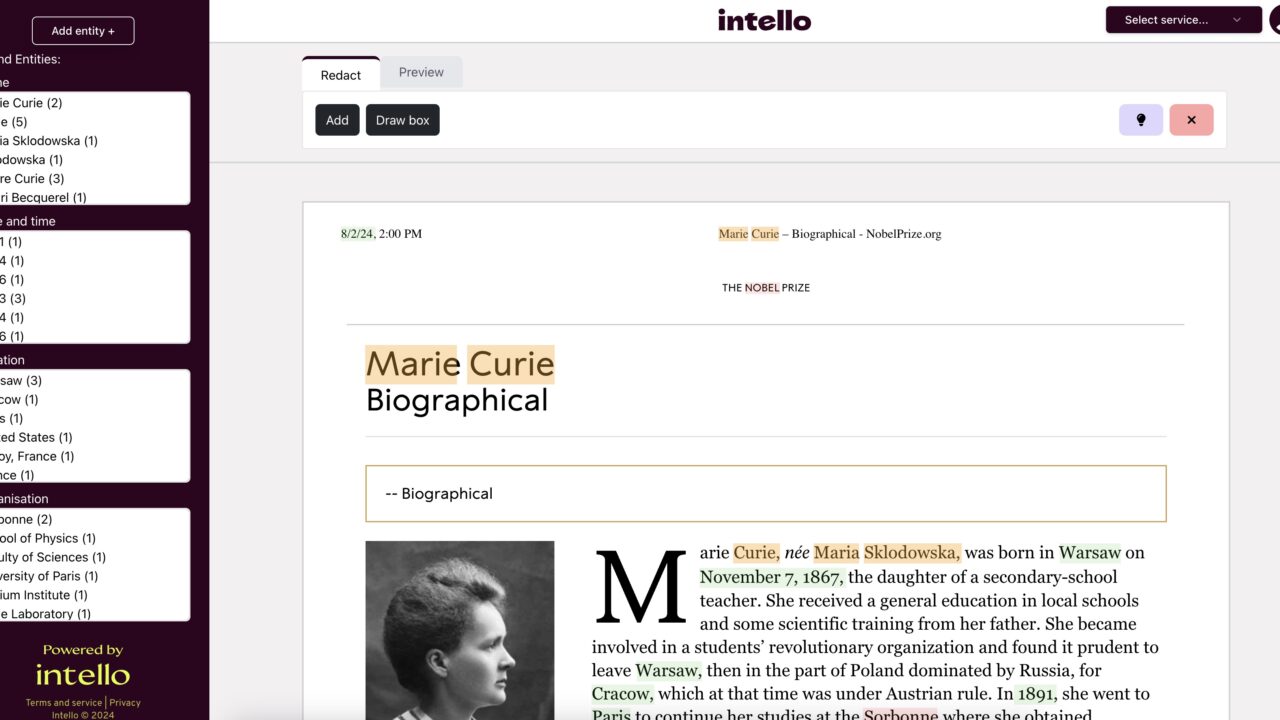Click the highlighted November 7, 1867 date
1280x720 pixels.
[771, 577]
